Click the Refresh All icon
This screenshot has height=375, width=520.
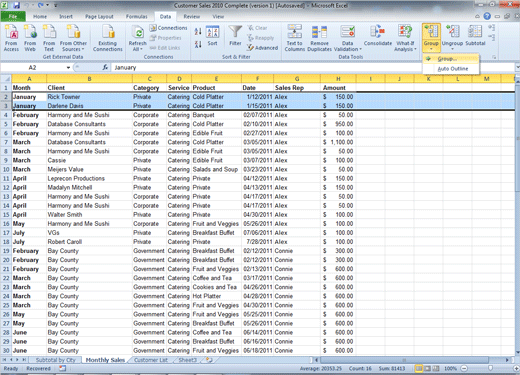(137, 33)
